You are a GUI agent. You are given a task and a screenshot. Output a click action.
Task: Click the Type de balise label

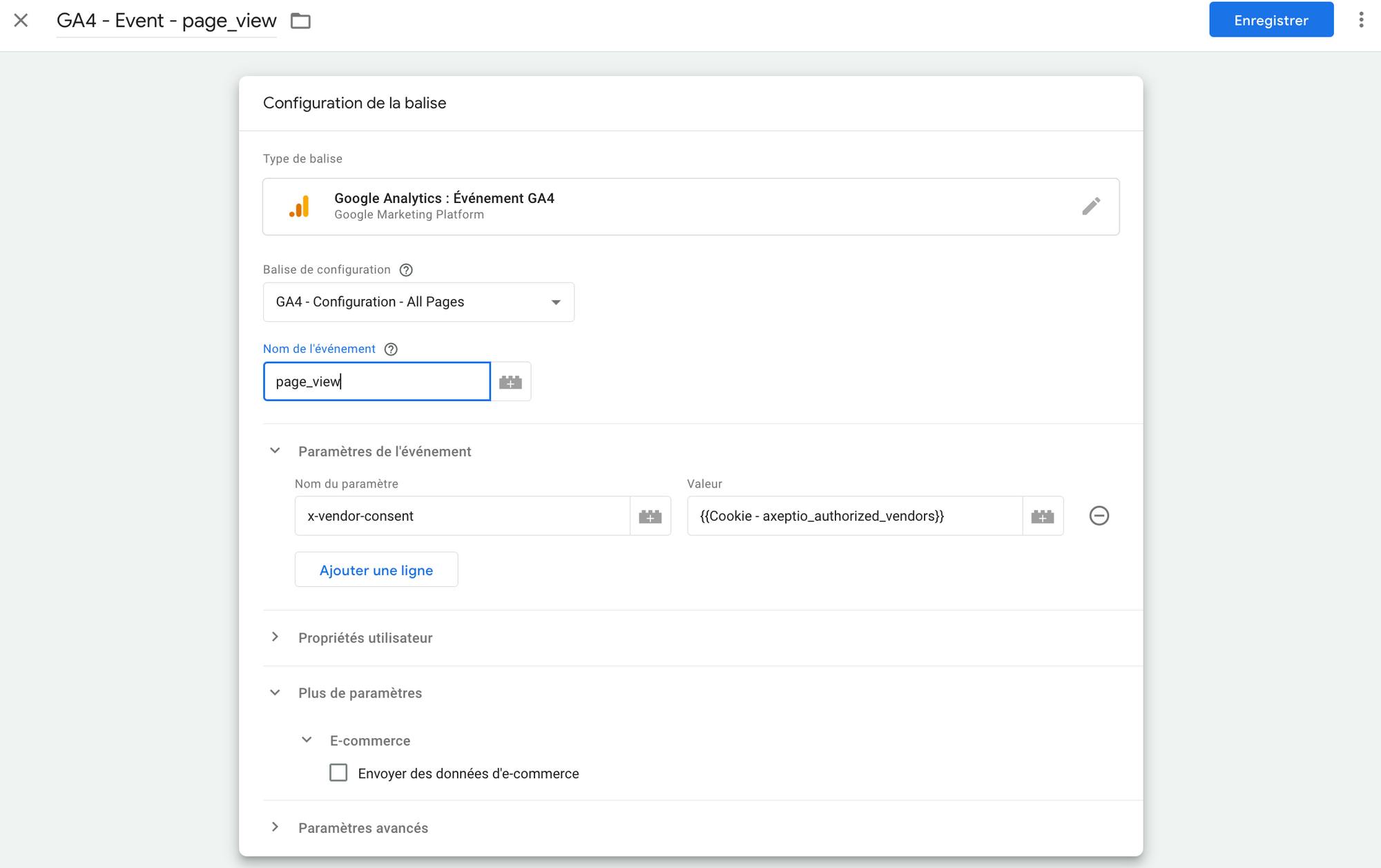(x=302, y=159)
